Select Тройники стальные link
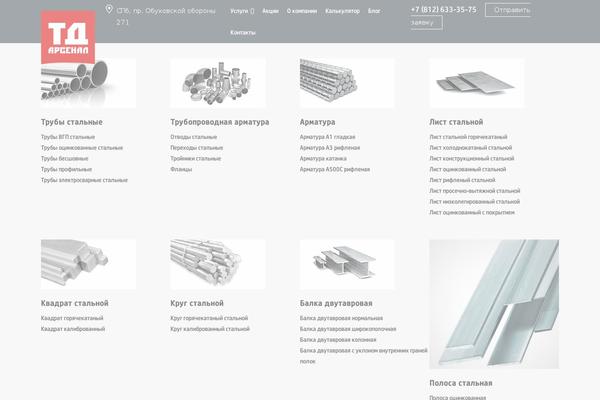Viewport: 600px width, 400px height. click(196, 158)
